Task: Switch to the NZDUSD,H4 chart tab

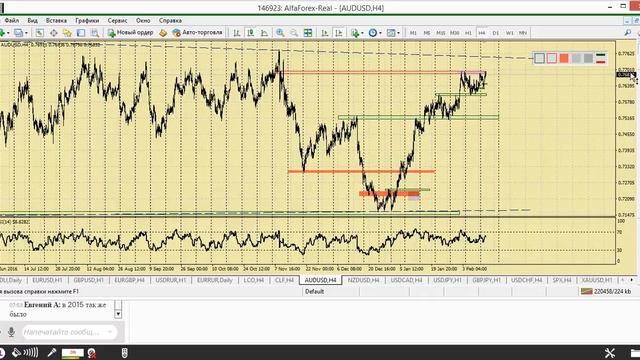Action: tap(363, 280)
